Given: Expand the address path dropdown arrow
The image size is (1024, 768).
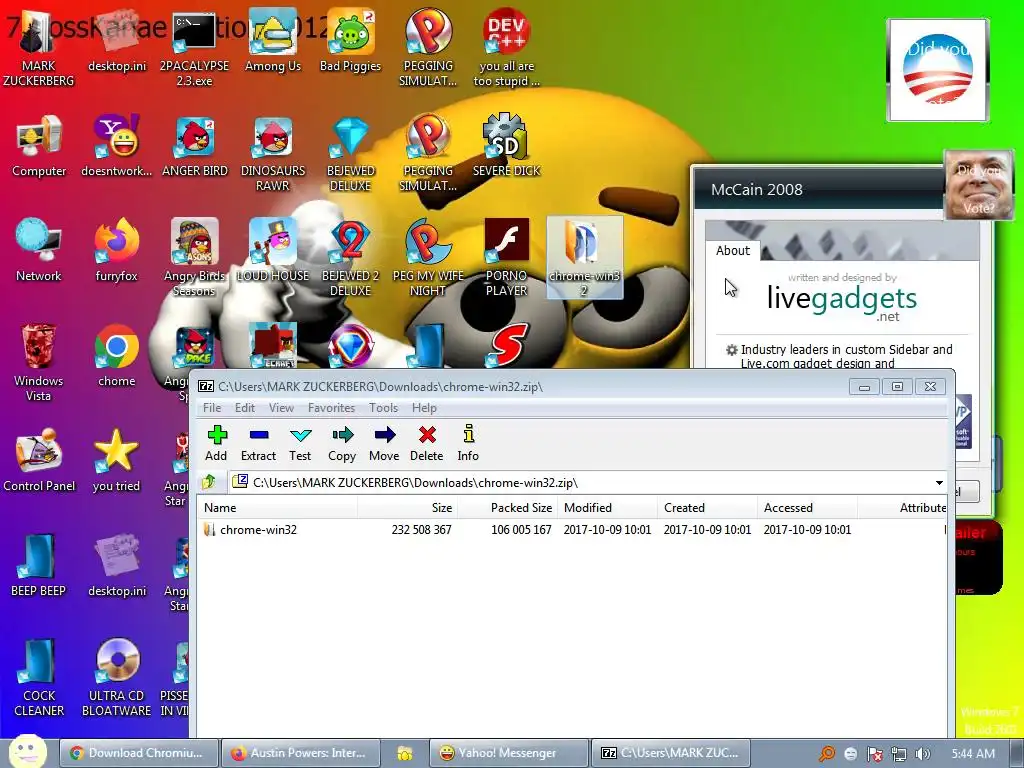Looking at the screenshot, I should (x=939, y=483).
